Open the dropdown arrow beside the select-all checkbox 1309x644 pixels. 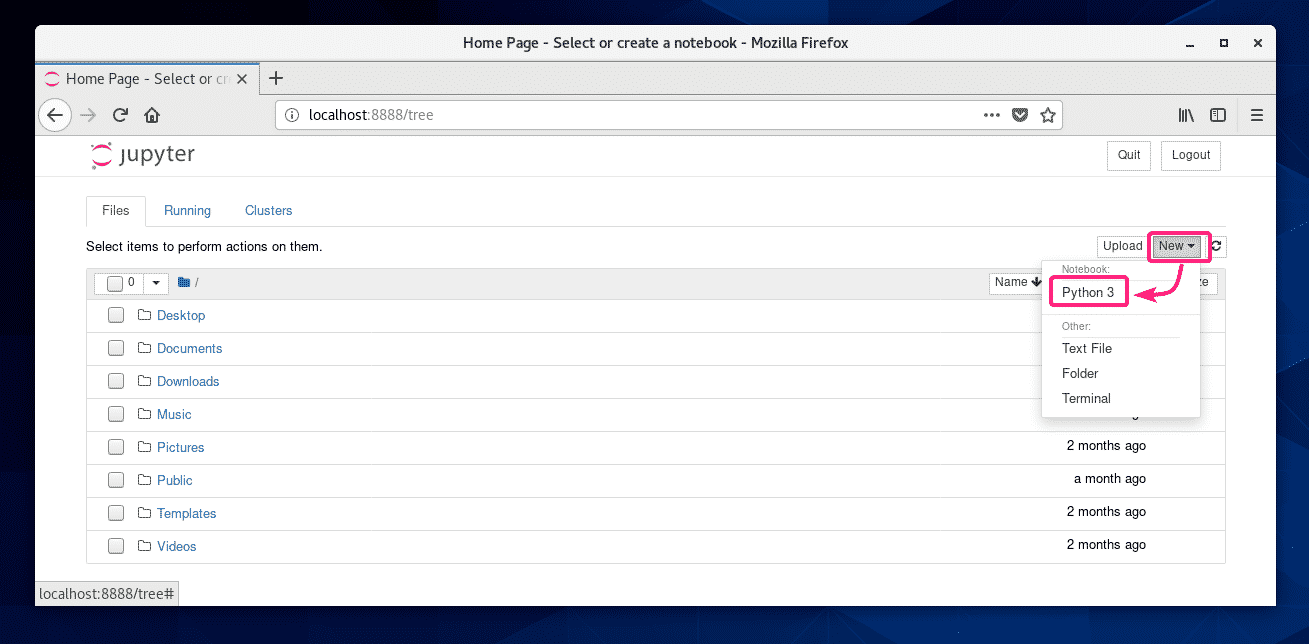pyautogui.click(x=155, y=282)
